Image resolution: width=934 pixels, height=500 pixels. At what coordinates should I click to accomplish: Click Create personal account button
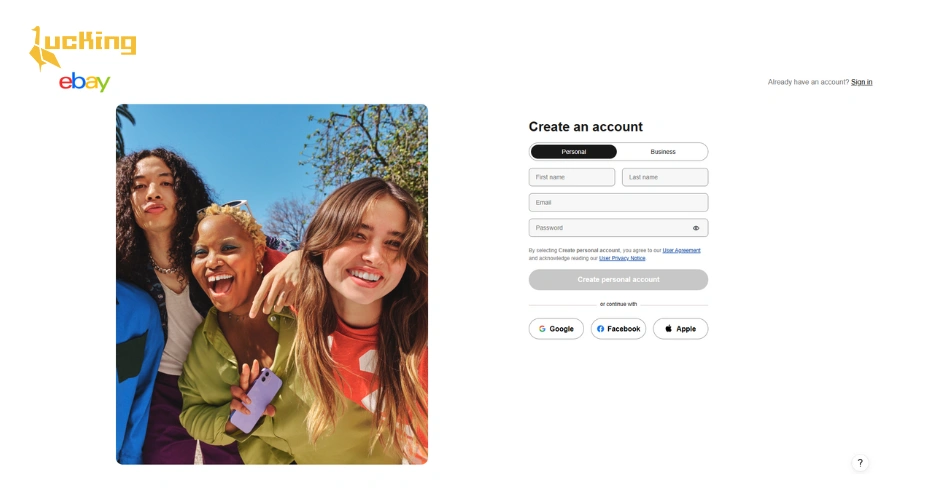click(618, 279)
